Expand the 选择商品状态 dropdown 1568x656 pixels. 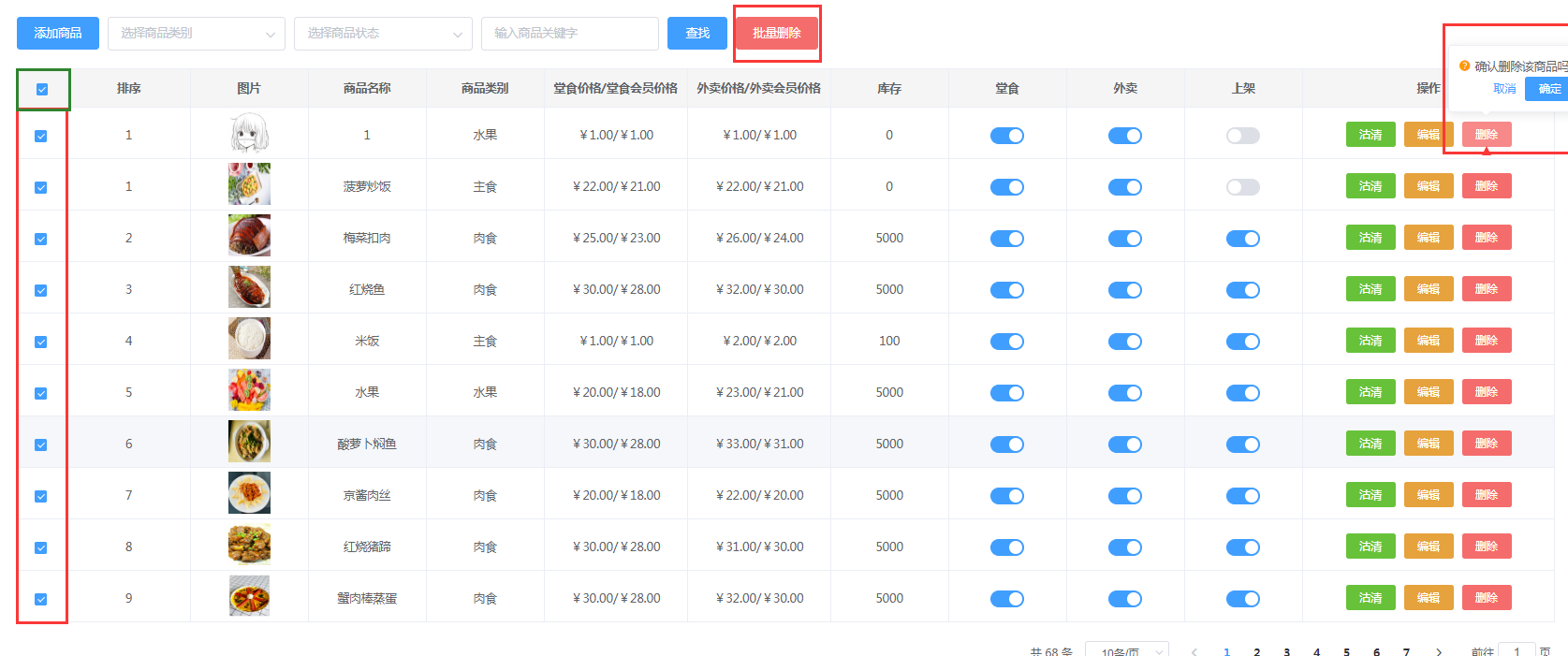coord(383,34)
